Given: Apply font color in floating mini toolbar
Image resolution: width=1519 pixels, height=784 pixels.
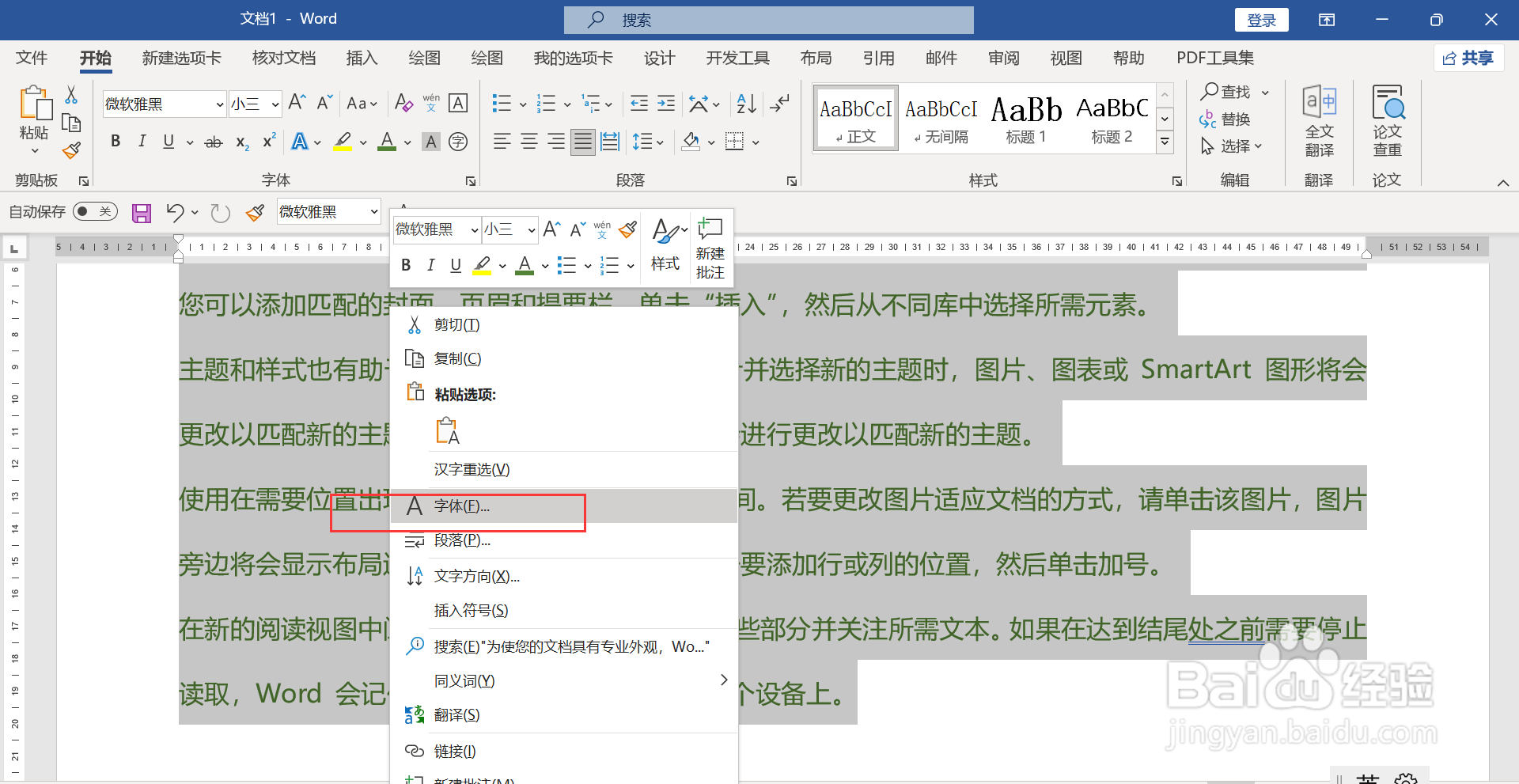Looking at the screenshot, I should (x=525, y=265).
